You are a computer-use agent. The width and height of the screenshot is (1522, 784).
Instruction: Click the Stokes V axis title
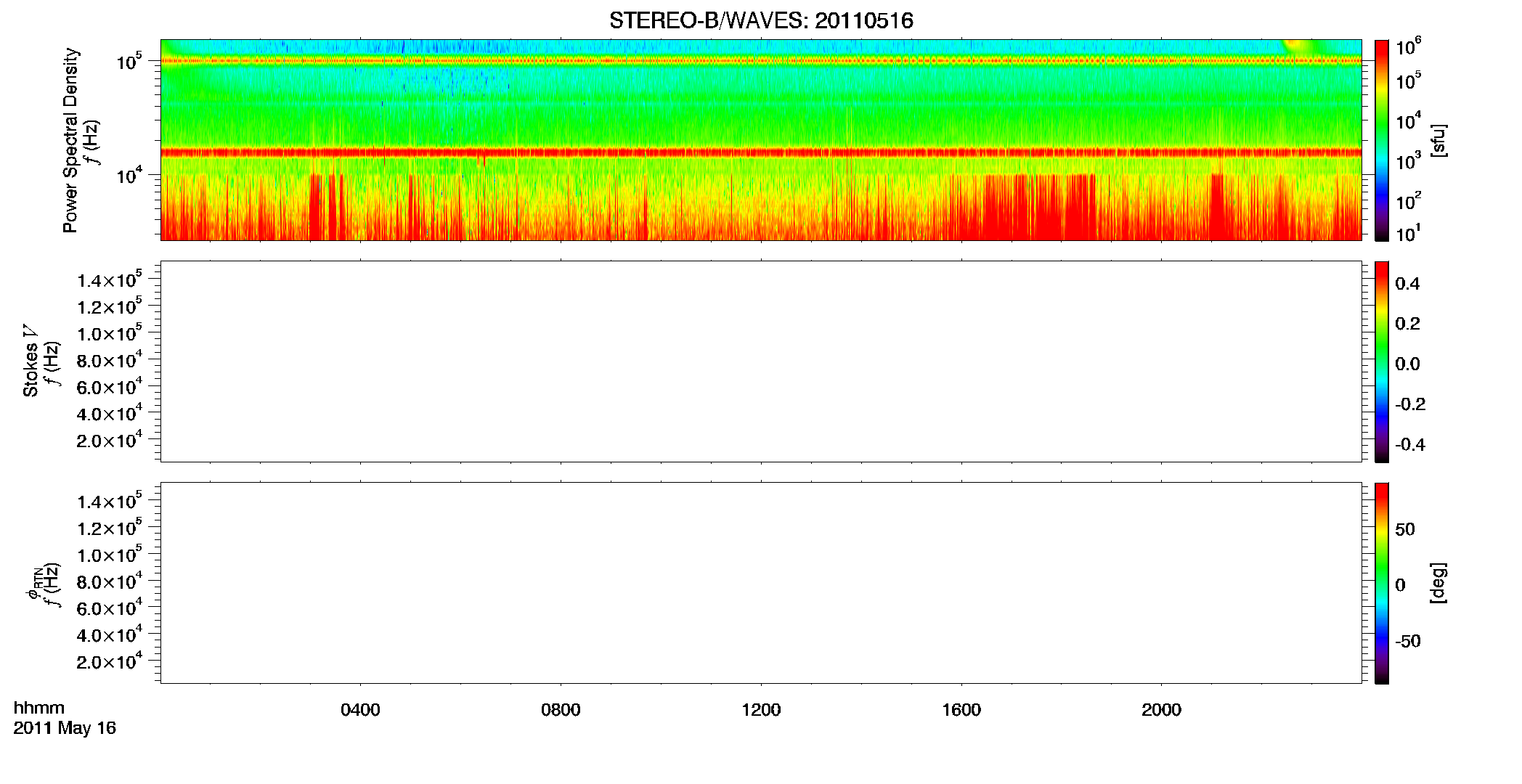30,361
